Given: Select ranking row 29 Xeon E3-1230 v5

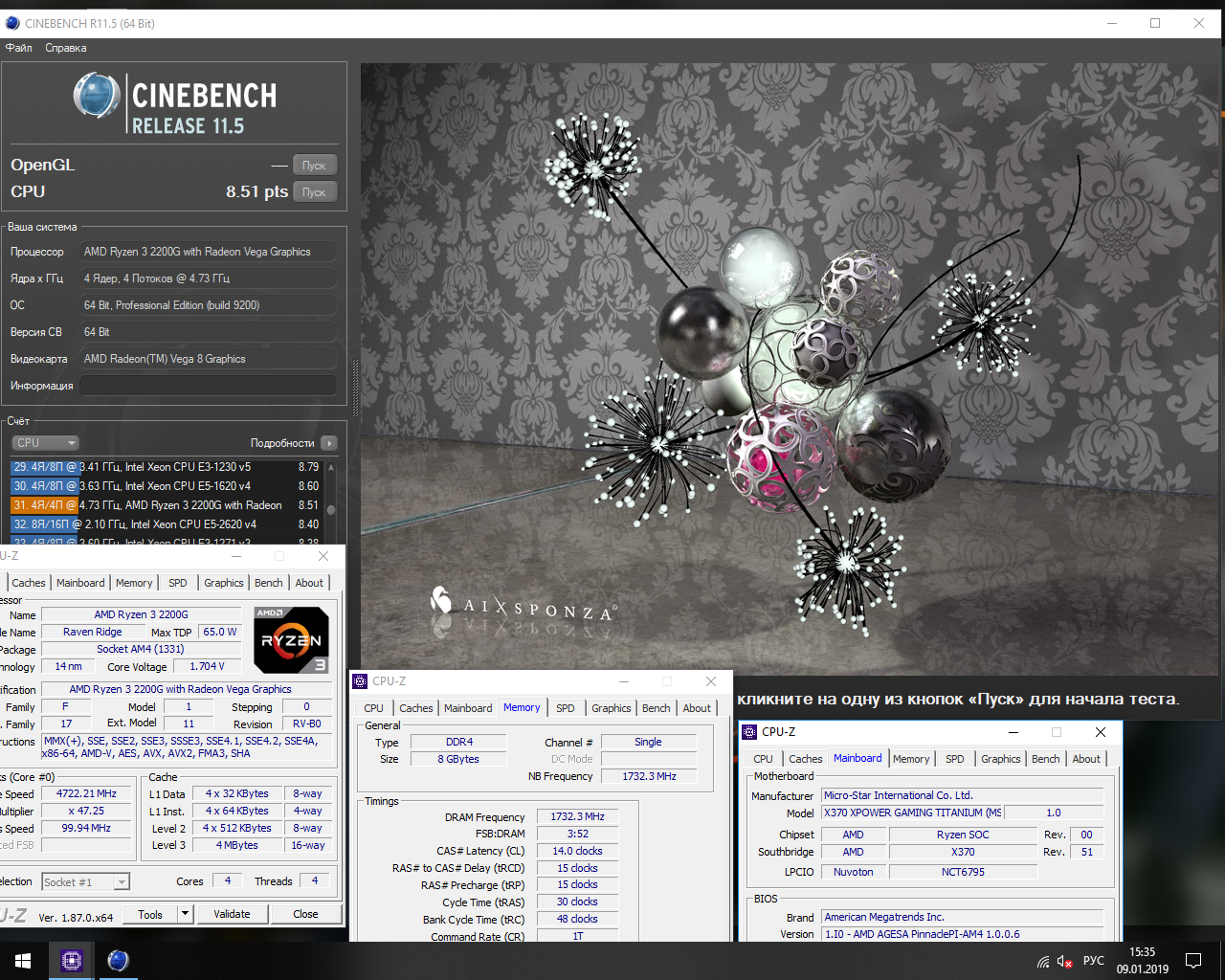Looking at the screenshot, I should (x=167, y=467).
